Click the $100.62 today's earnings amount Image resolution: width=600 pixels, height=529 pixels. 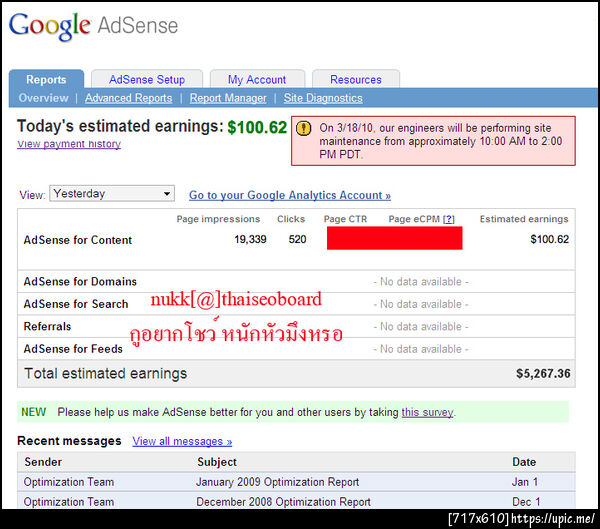pos(257,127)
